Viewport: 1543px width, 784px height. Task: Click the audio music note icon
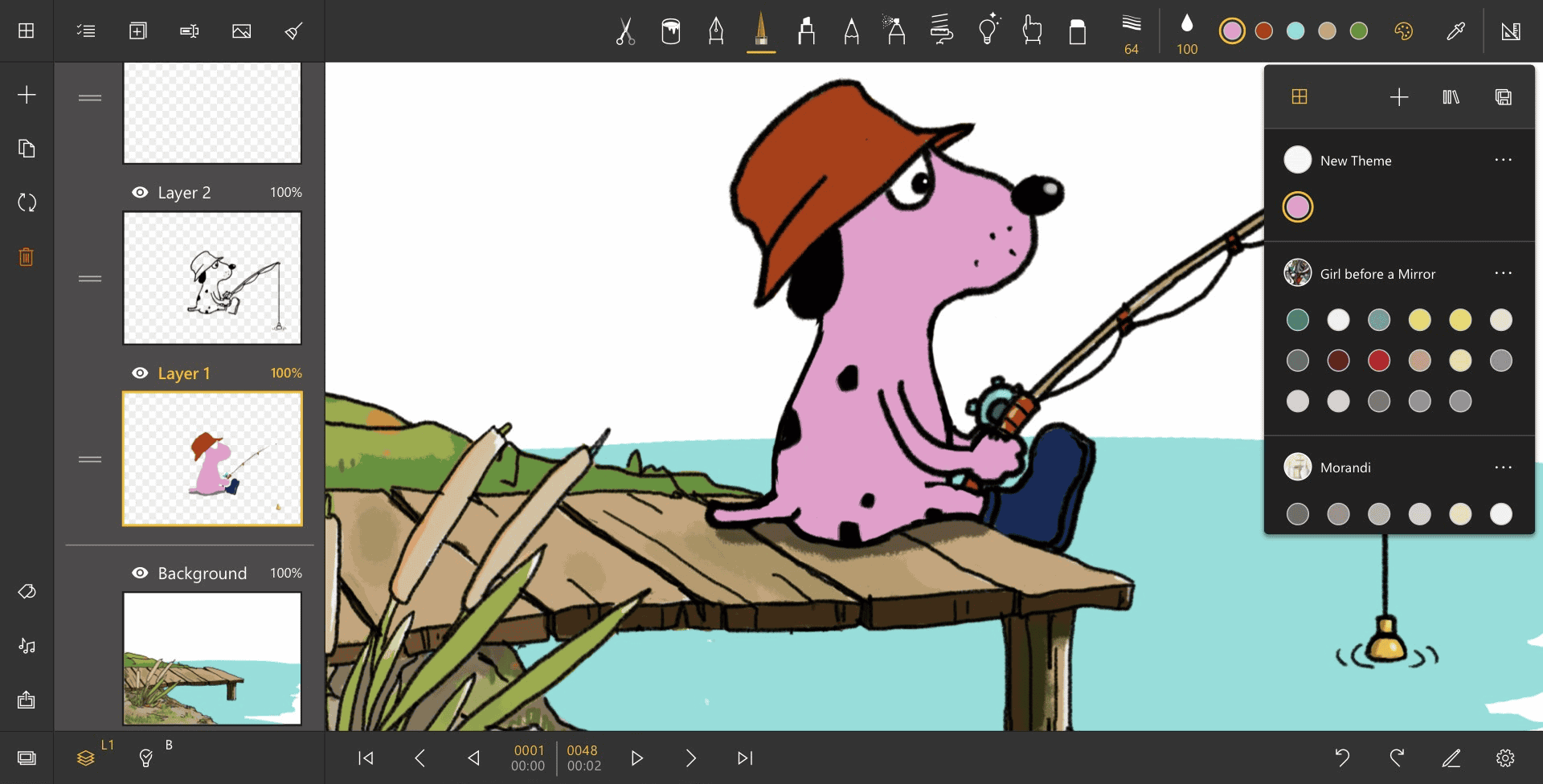tap(27, 646)
